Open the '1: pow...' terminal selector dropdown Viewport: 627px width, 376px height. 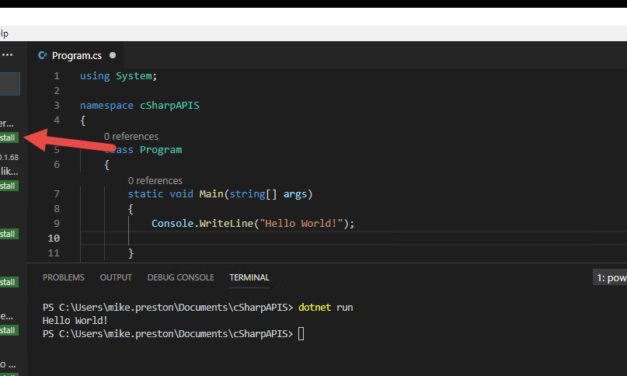610,278
